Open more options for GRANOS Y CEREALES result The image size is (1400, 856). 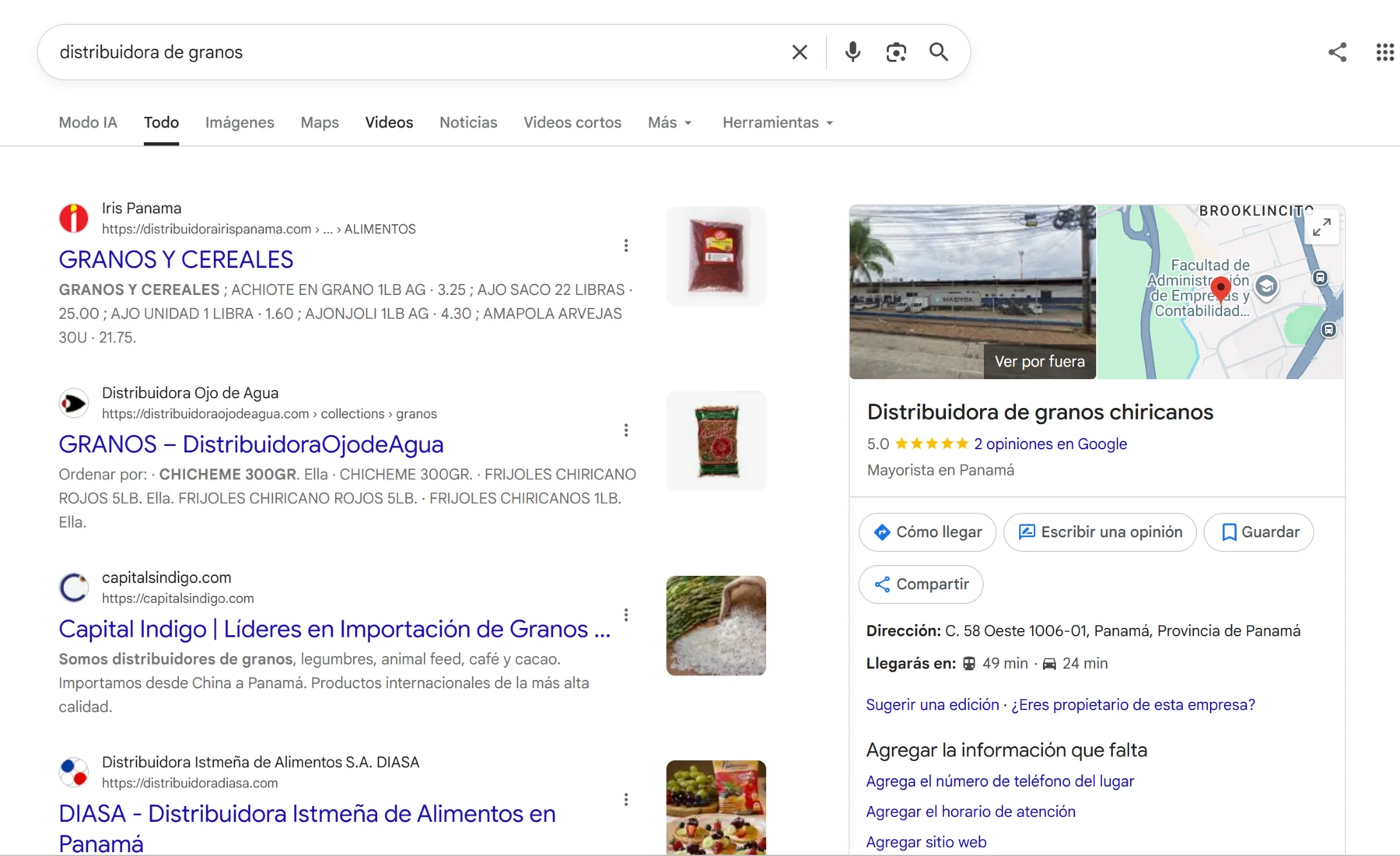(626, 246)
